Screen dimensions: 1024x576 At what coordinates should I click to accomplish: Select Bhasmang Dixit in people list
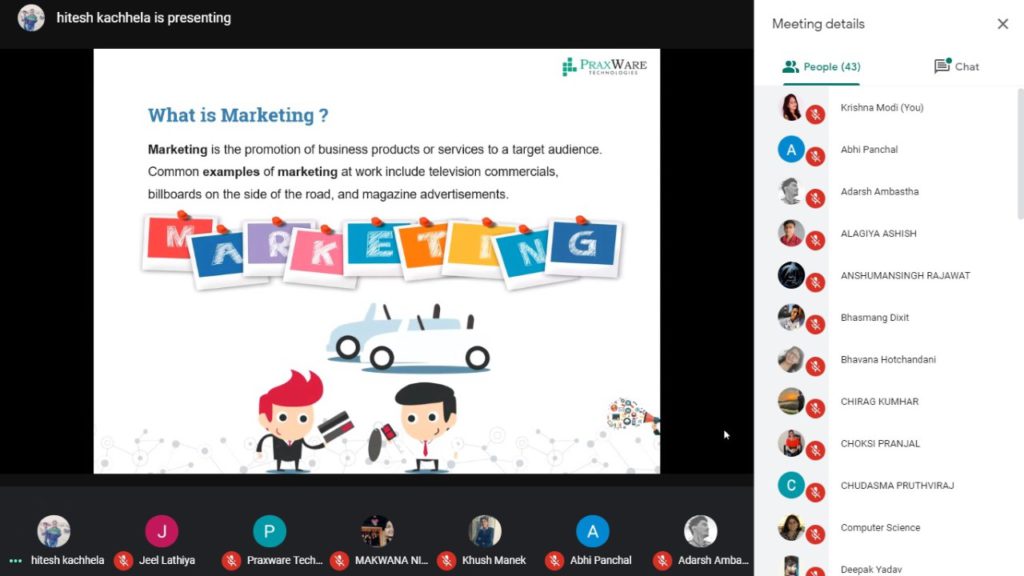(874, 317)
